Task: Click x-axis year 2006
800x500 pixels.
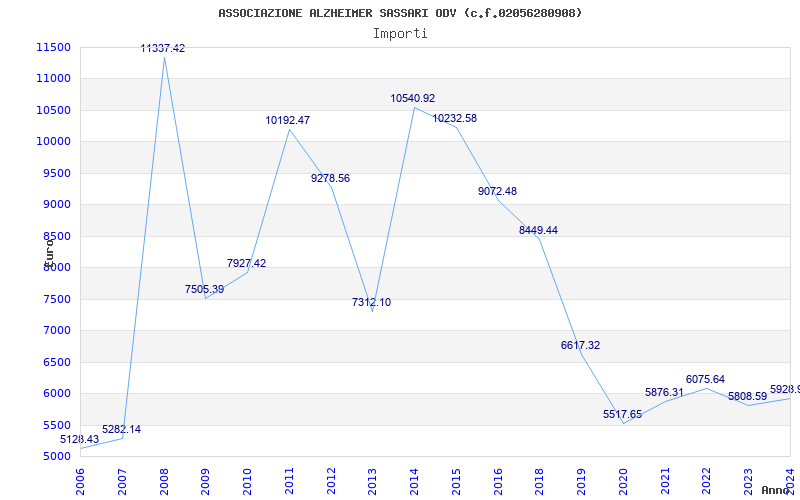Action: pyautogui.click(x=80, y=482)
